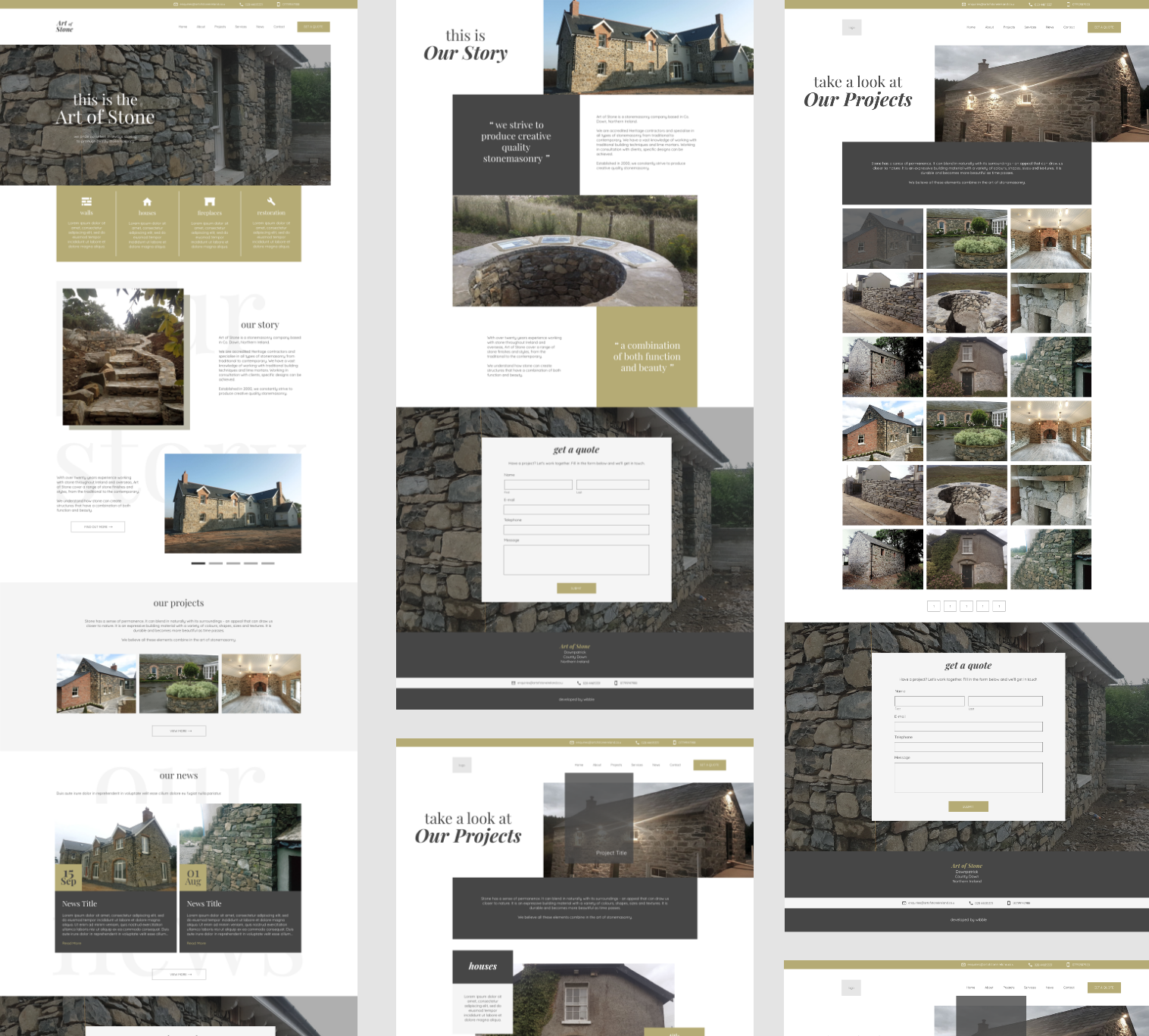Click logo placeholder on Our Projects gallery page
Image resolution: width=1149 pixels, height=1036 pixels.
coord(852,28)
